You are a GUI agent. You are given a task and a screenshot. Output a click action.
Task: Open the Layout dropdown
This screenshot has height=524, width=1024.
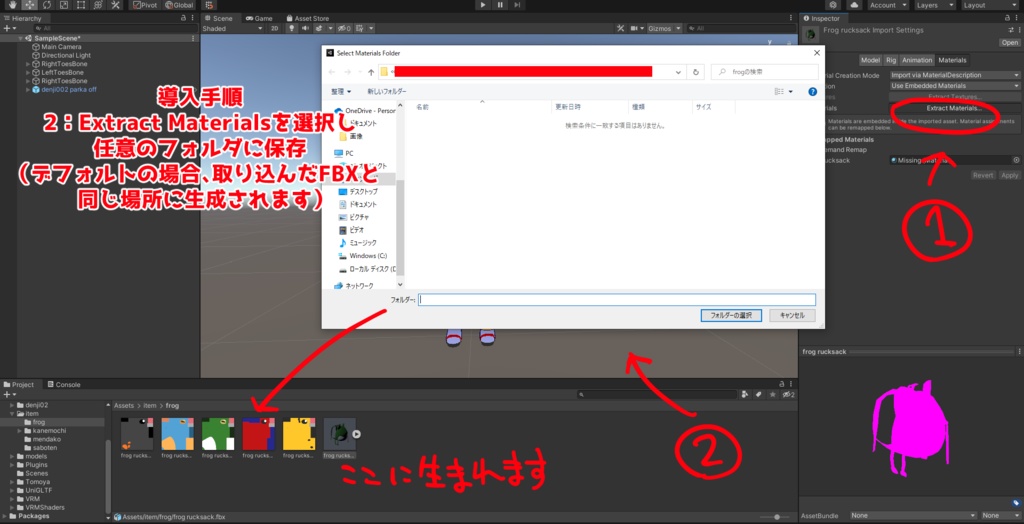(988, 5)
